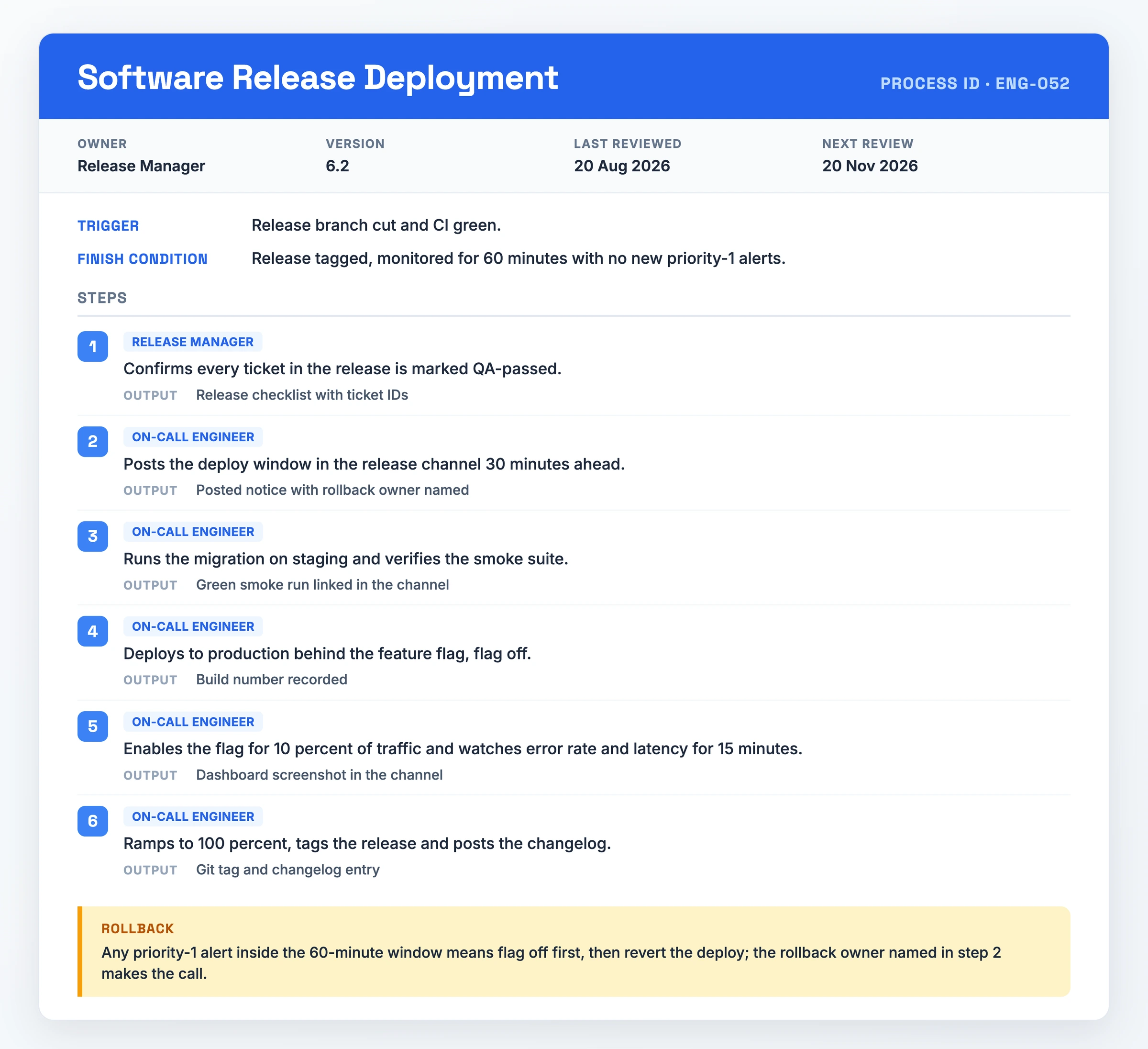Viewport: 1148px width, 1049px height.
Task: Click the 'TRIGGER' label
Action: 108,226
